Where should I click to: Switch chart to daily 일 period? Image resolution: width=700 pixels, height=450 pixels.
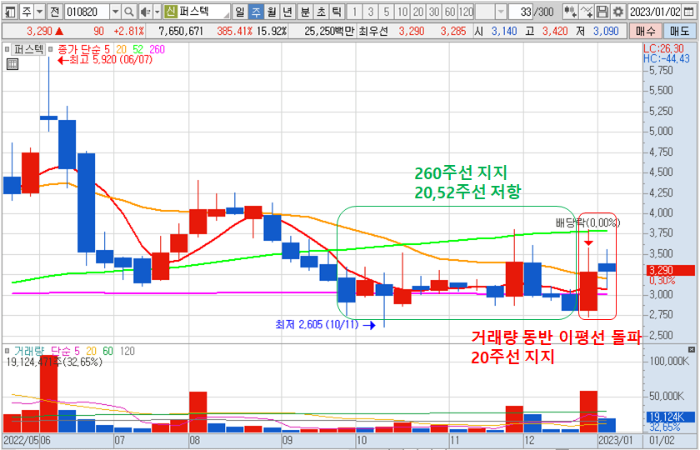pos(240,11)
